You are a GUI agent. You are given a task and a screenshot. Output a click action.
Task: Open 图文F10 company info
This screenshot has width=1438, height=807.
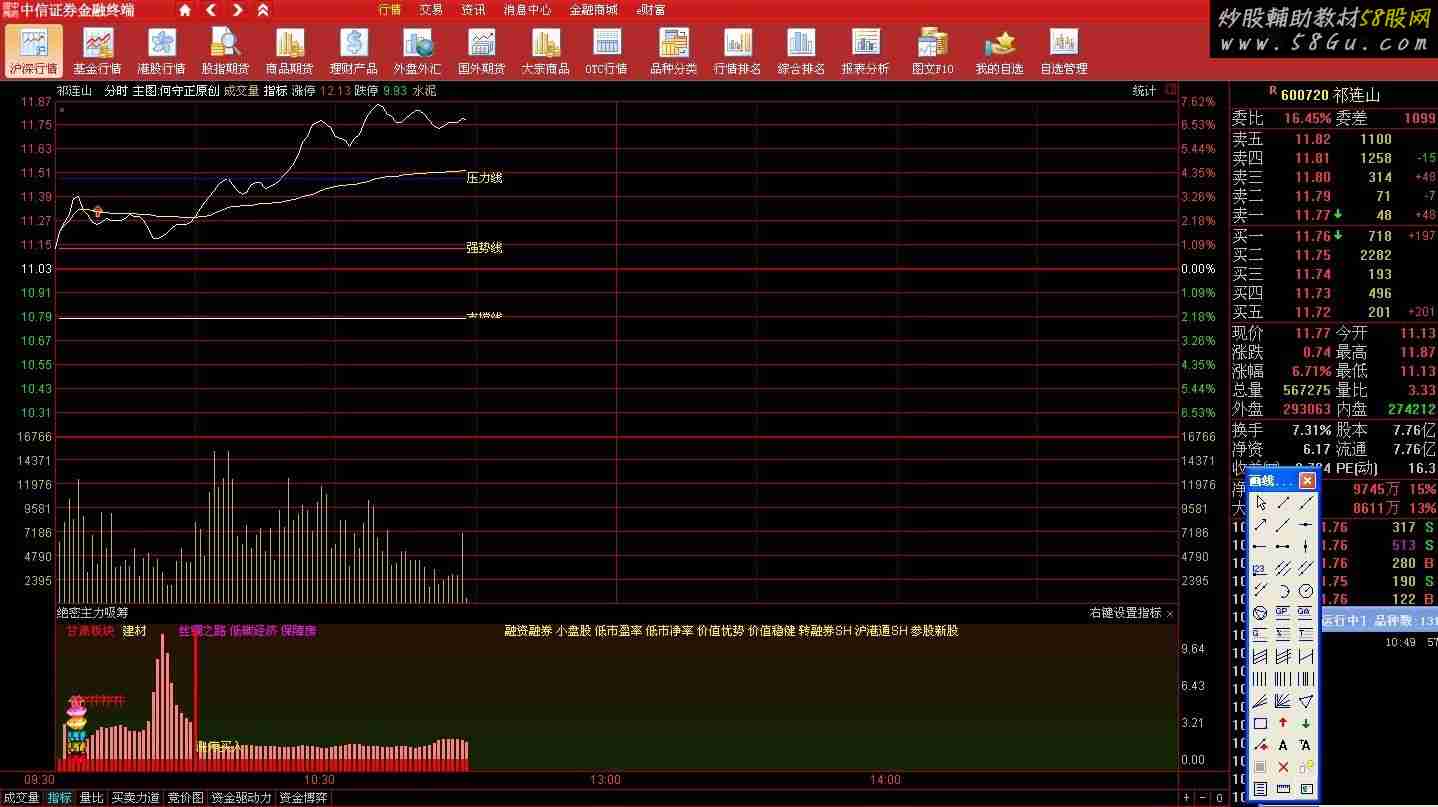[x=932, y=50]
